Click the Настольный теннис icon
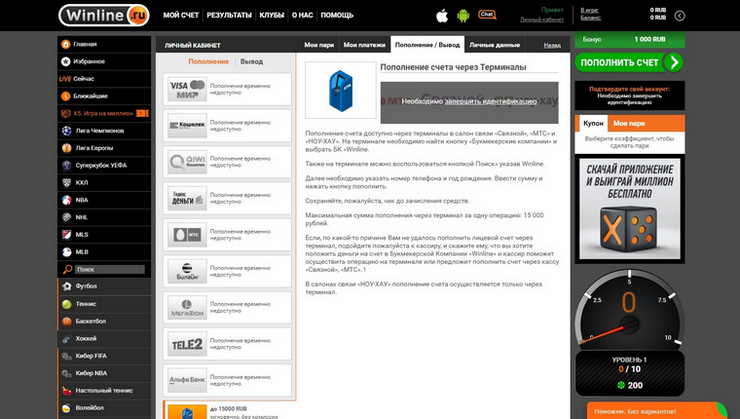Image resolution: width=740 pixels, height=419 pixels. coord(67,391)
